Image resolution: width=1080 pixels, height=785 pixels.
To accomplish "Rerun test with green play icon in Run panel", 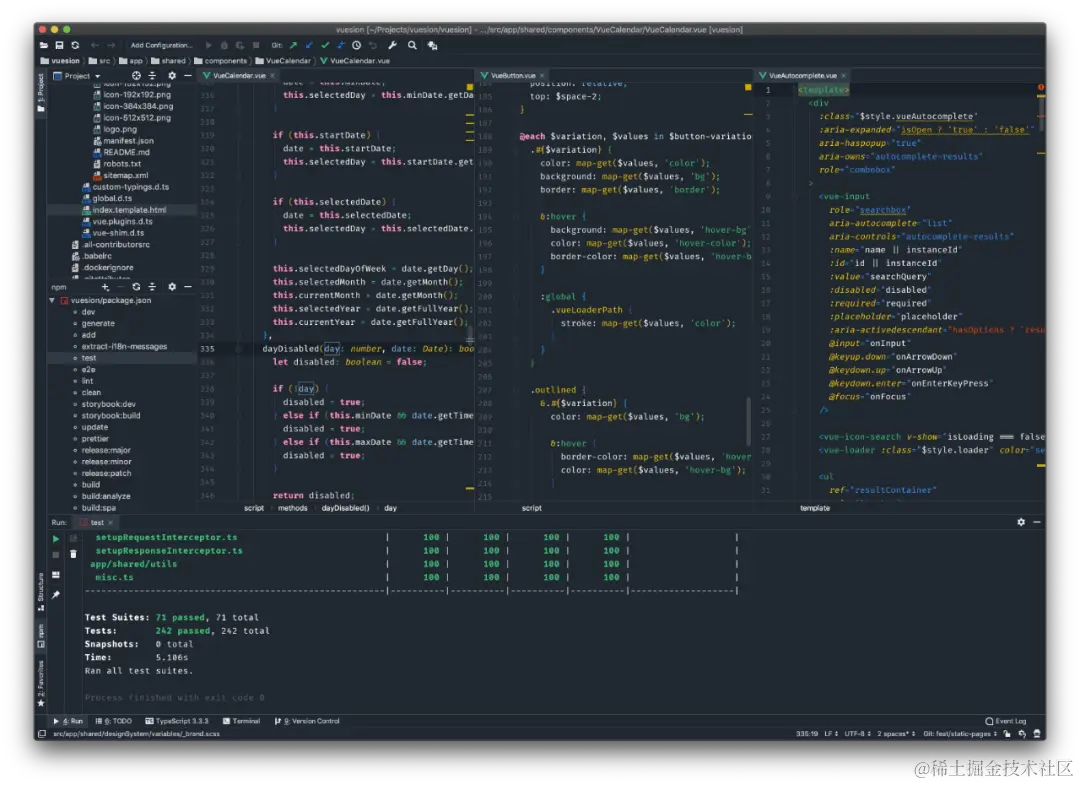I will [x=56, y=538].
